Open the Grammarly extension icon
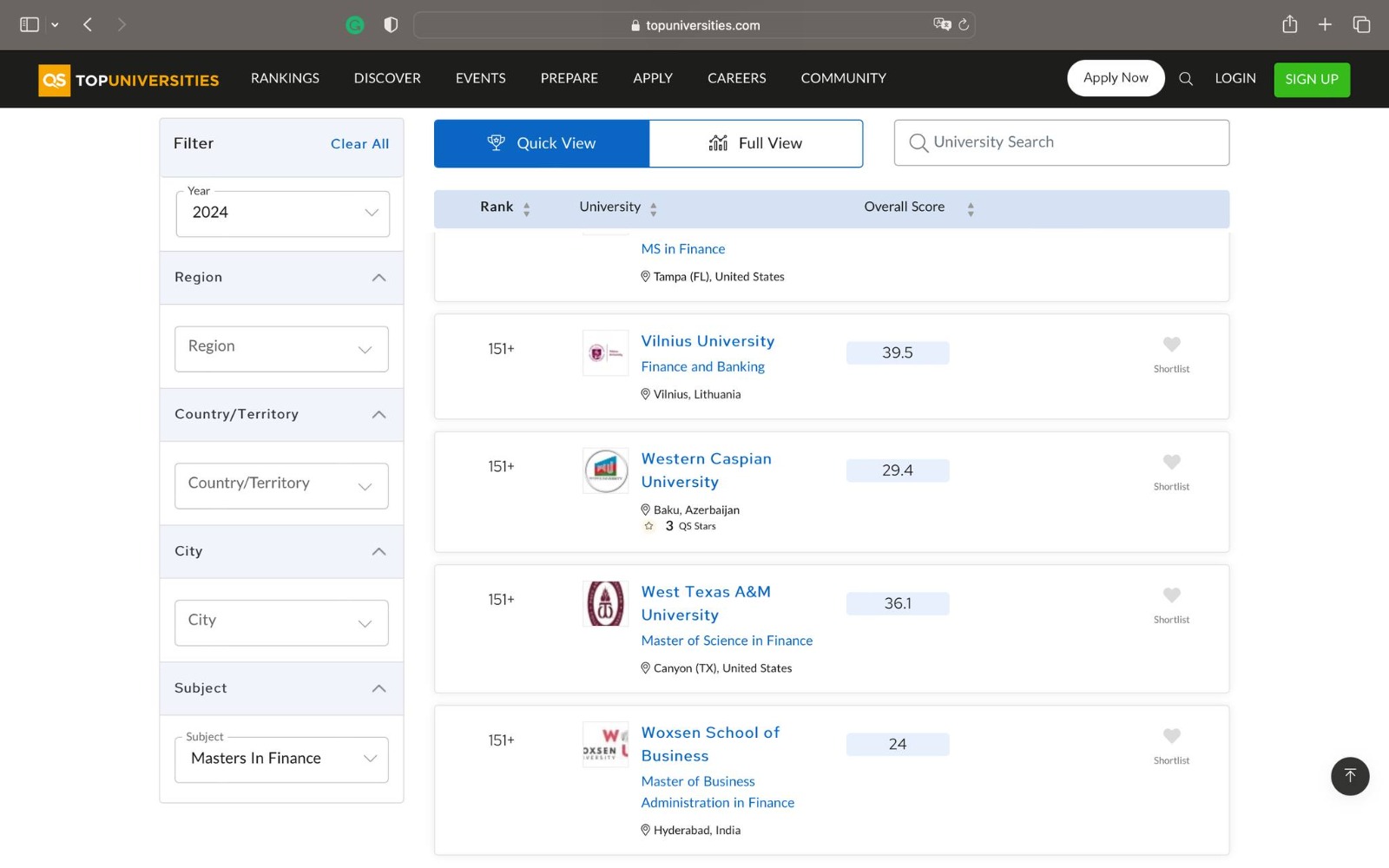The height and width of the screenshot is (868, 1389). 355,25
